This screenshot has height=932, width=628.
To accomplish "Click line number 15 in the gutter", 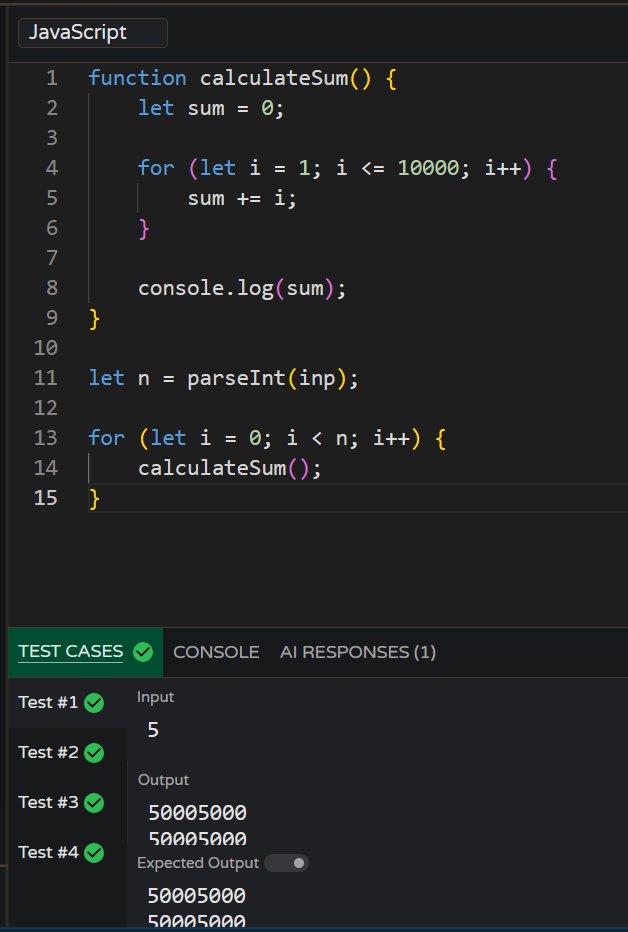I will point(46,498).
